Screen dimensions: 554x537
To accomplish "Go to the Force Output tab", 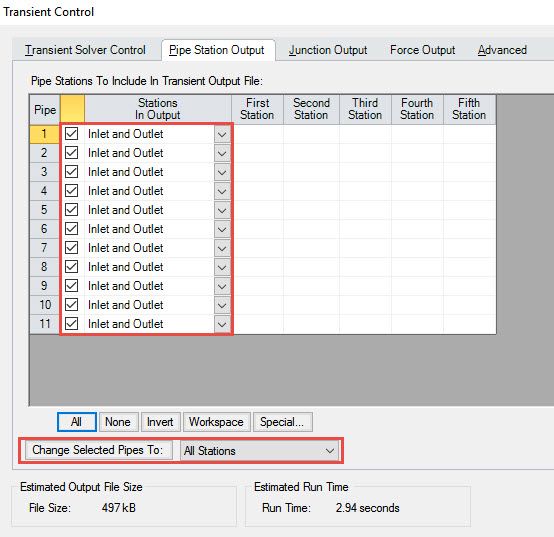I will pos(422,50).
